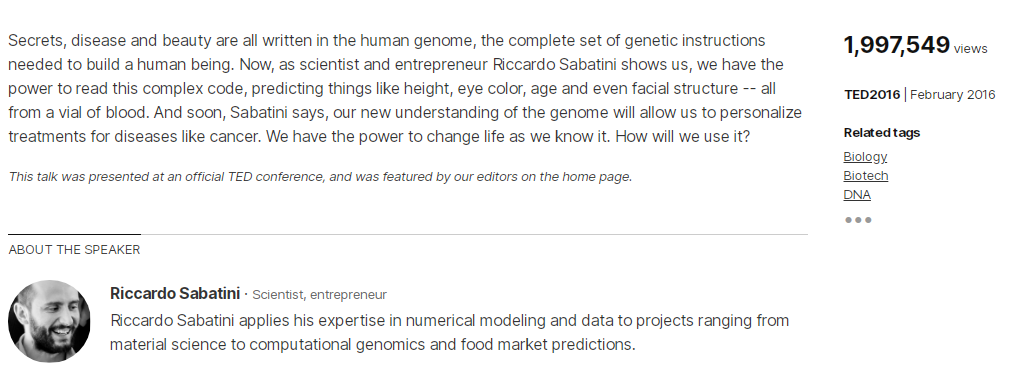Click Riccardo Sabatini's round profile photo
Viewport: 1017px width, 378px height.
click(49, 321)
